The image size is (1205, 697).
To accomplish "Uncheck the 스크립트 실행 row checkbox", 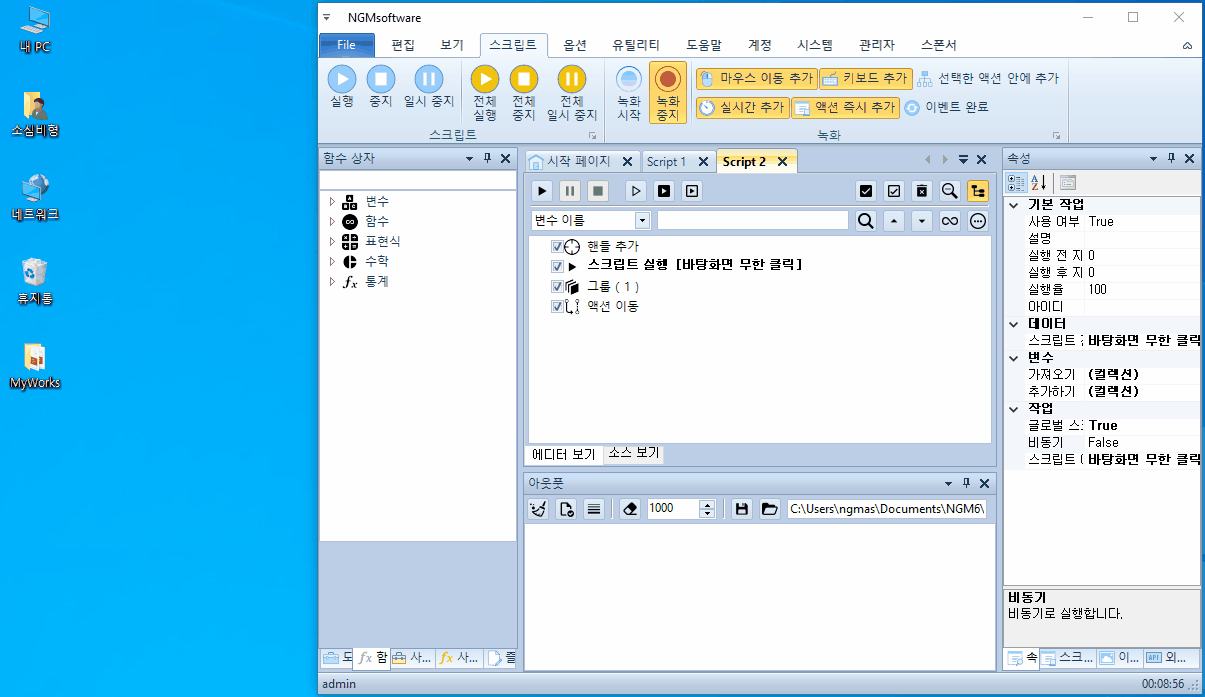I will 557,267.
